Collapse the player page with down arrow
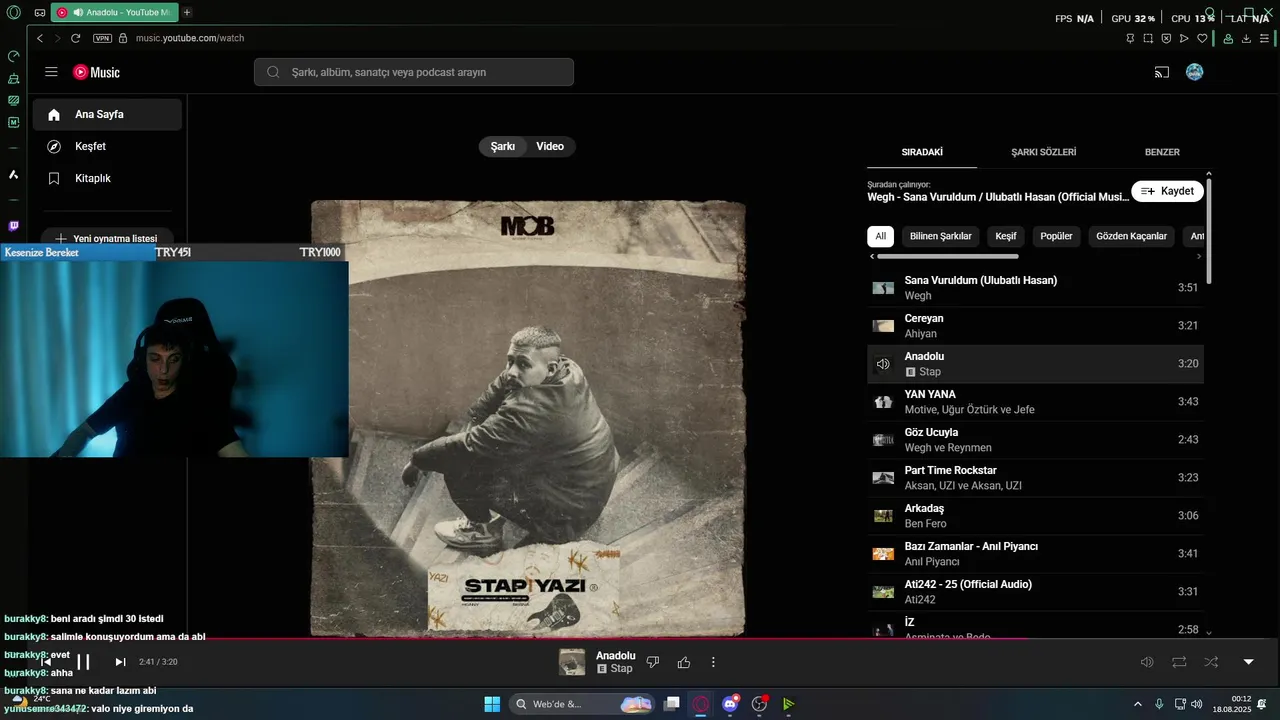Image resolution: width=1280 pixels, height=720 pixels. [x=1248, y=662]
